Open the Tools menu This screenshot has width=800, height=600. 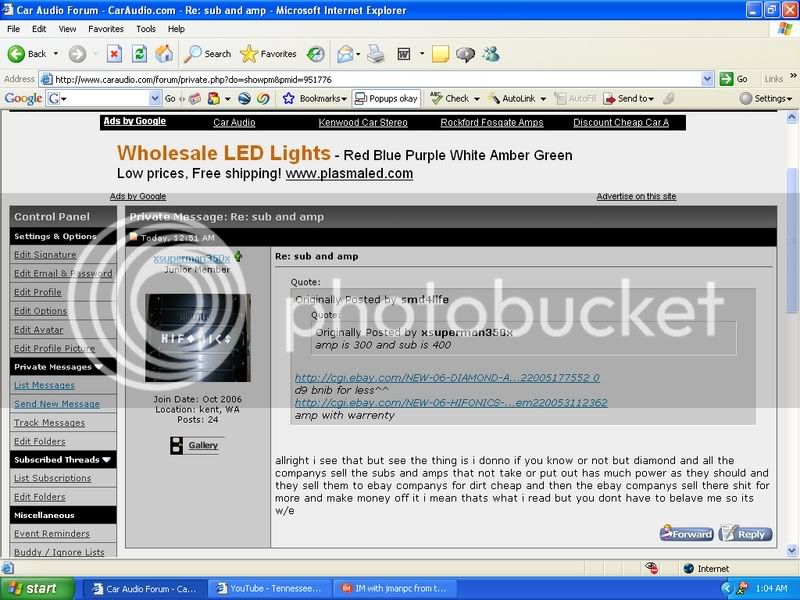coord(145,29)
